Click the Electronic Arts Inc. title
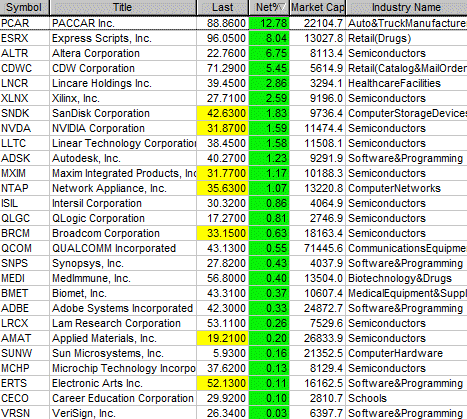Image resolution: width=467 pixels, height=419 pixels. (x=97, y=383)
